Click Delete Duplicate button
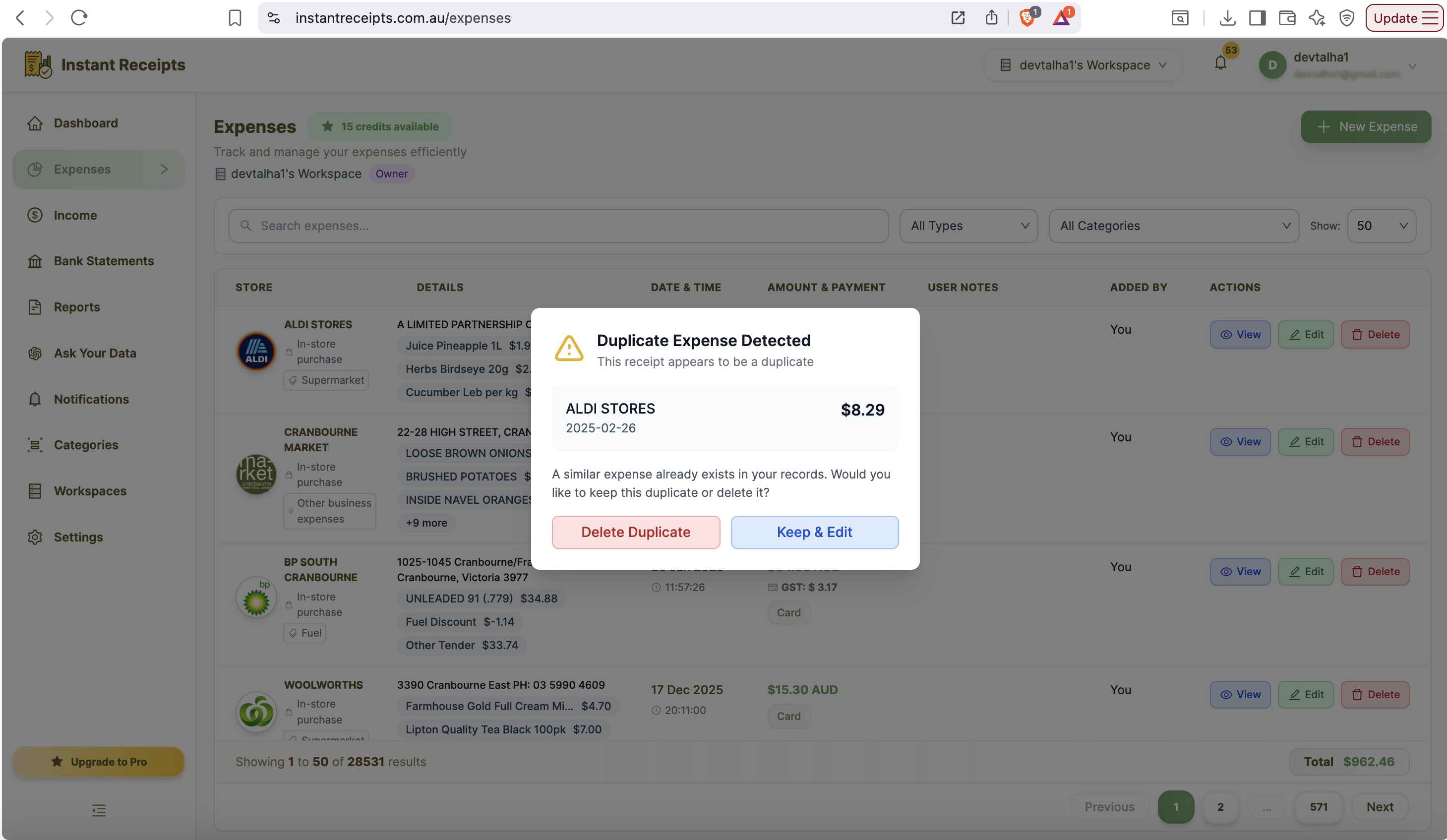 point(636,532)
